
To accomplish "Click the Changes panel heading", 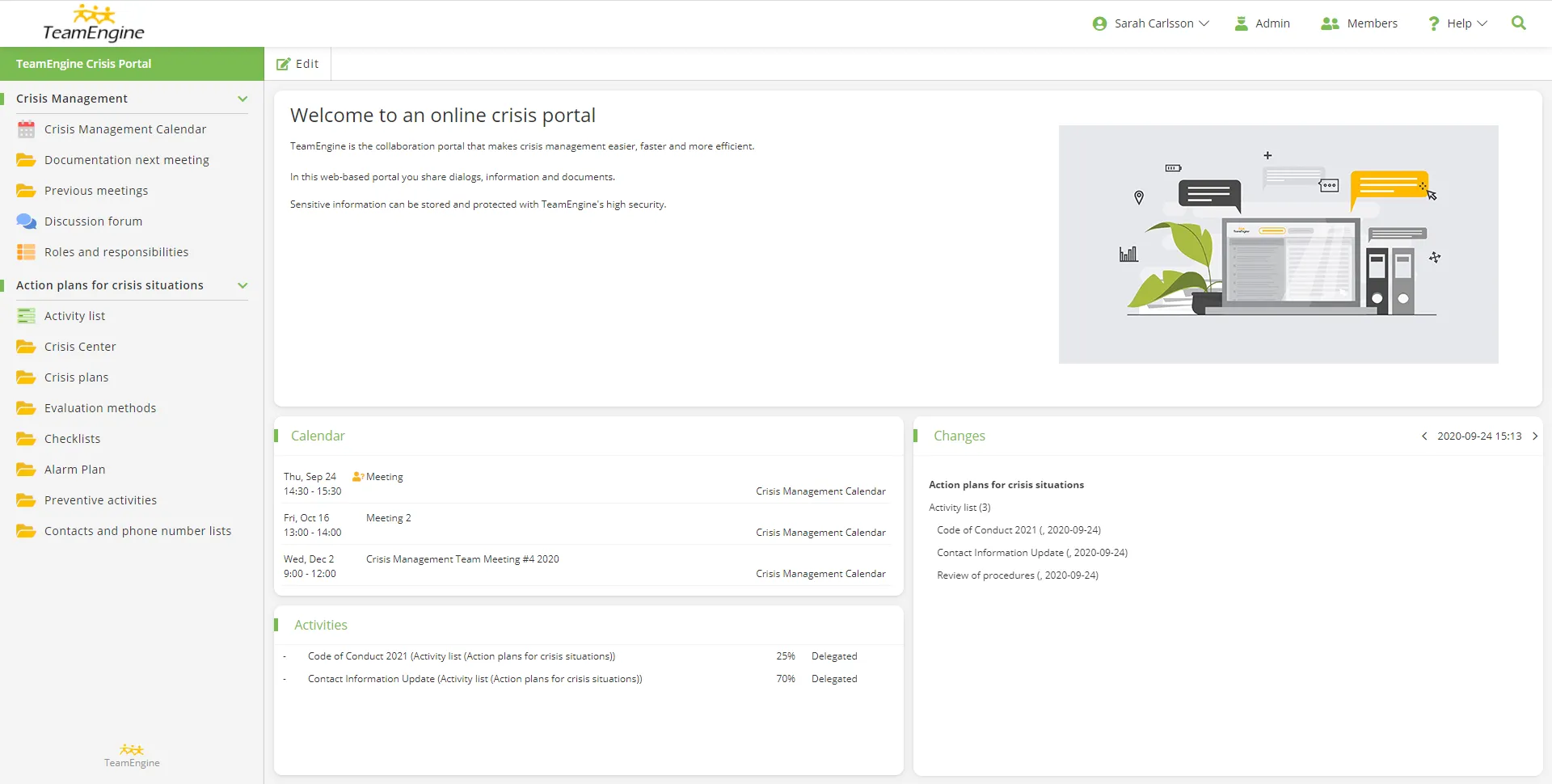I will coord(959,436).
